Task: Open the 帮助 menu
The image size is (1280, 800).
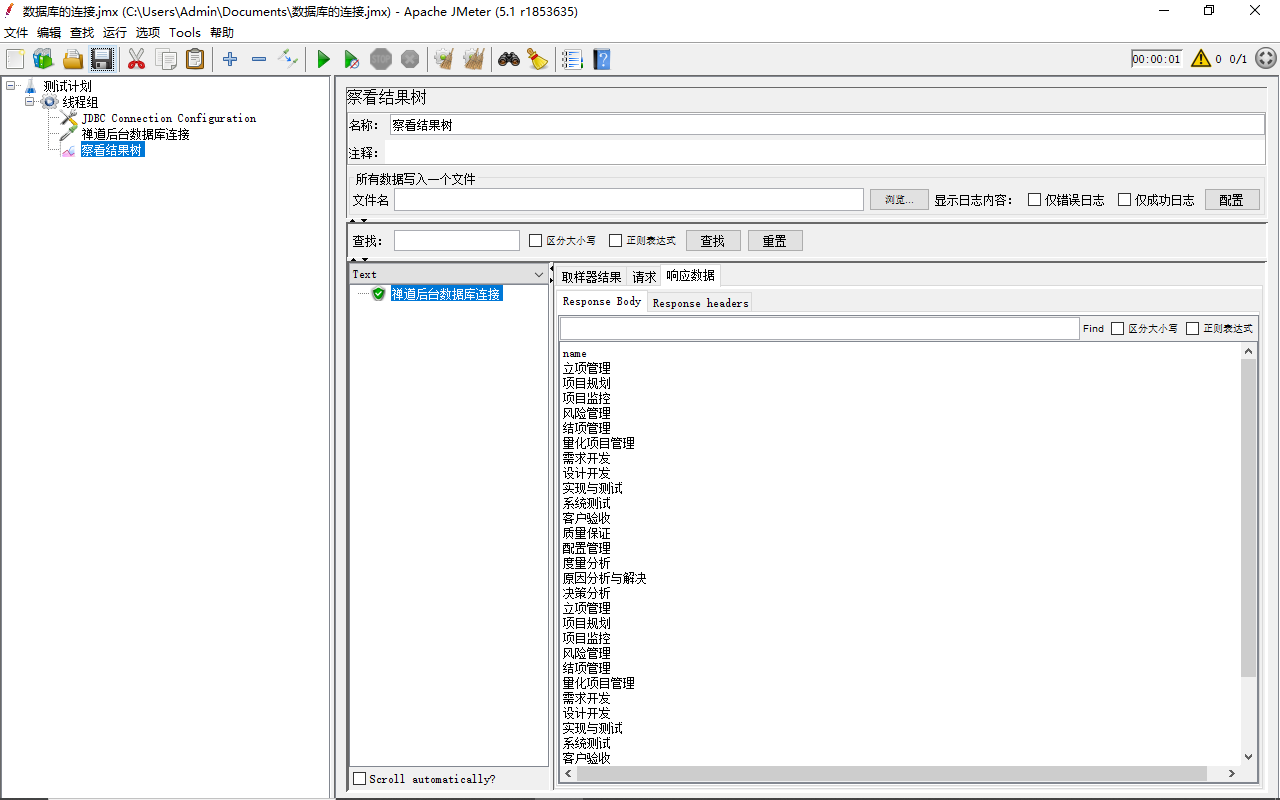Action: 222,33
